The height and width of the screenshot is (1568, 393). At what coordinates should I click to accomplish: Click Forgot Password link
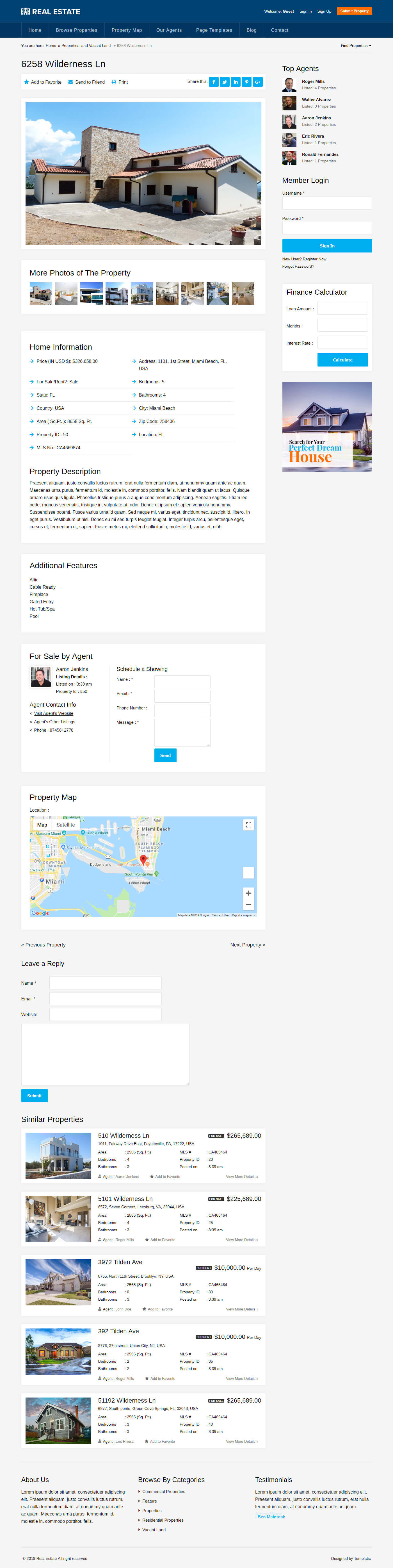click(x=298, y=267)
